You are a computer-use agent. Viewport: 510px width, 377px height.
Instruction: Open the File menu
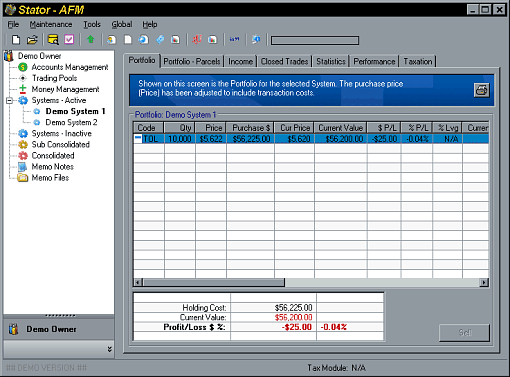click(13, 24)
